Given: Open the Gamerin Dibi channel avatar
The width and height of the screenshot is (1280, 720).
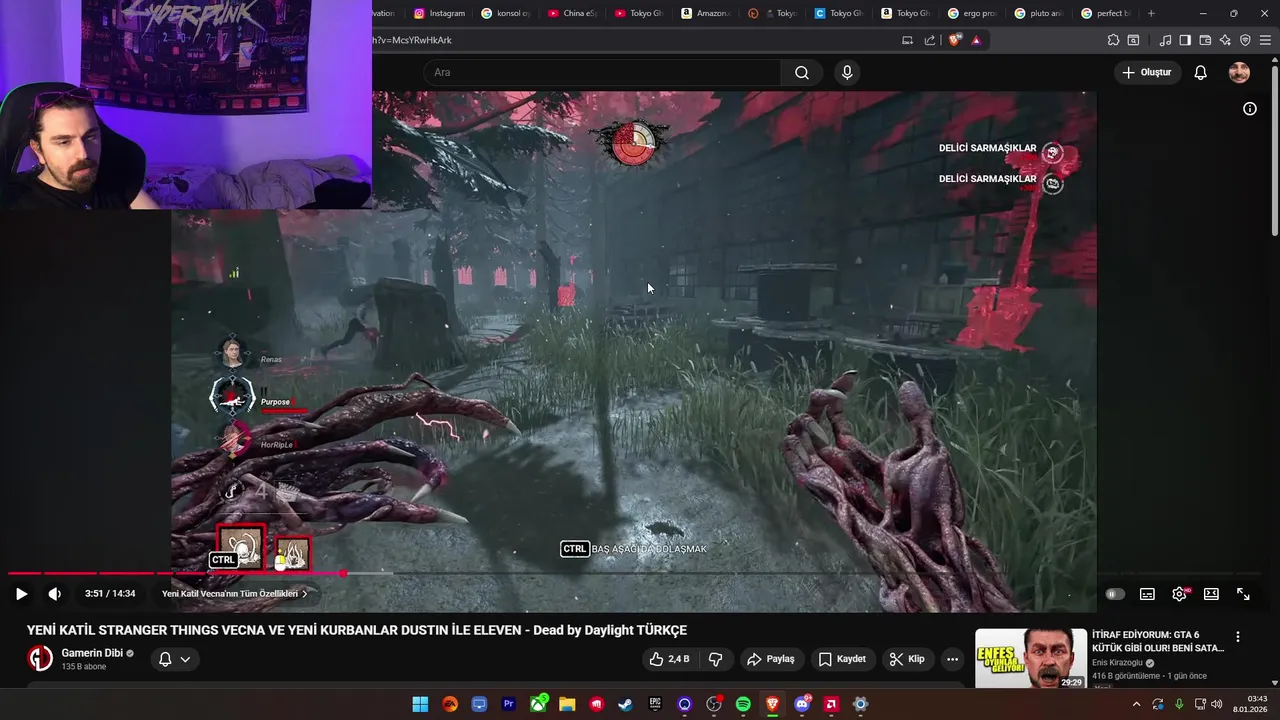Looking at the screenshot, I should click(40, 659).
